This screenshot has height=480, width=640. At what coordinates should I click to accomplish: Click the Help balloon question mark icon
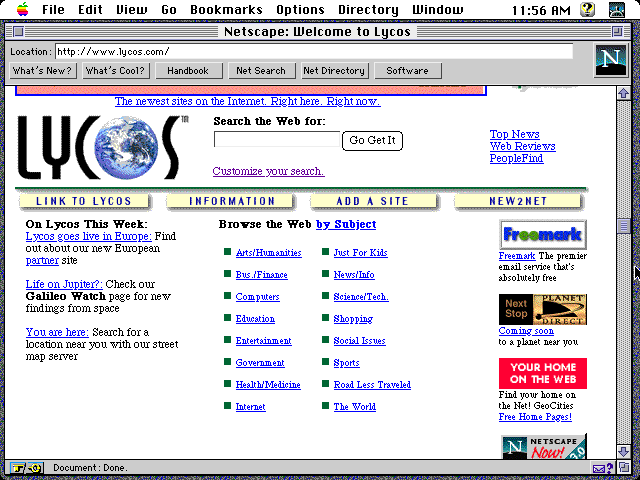point(588,10)
